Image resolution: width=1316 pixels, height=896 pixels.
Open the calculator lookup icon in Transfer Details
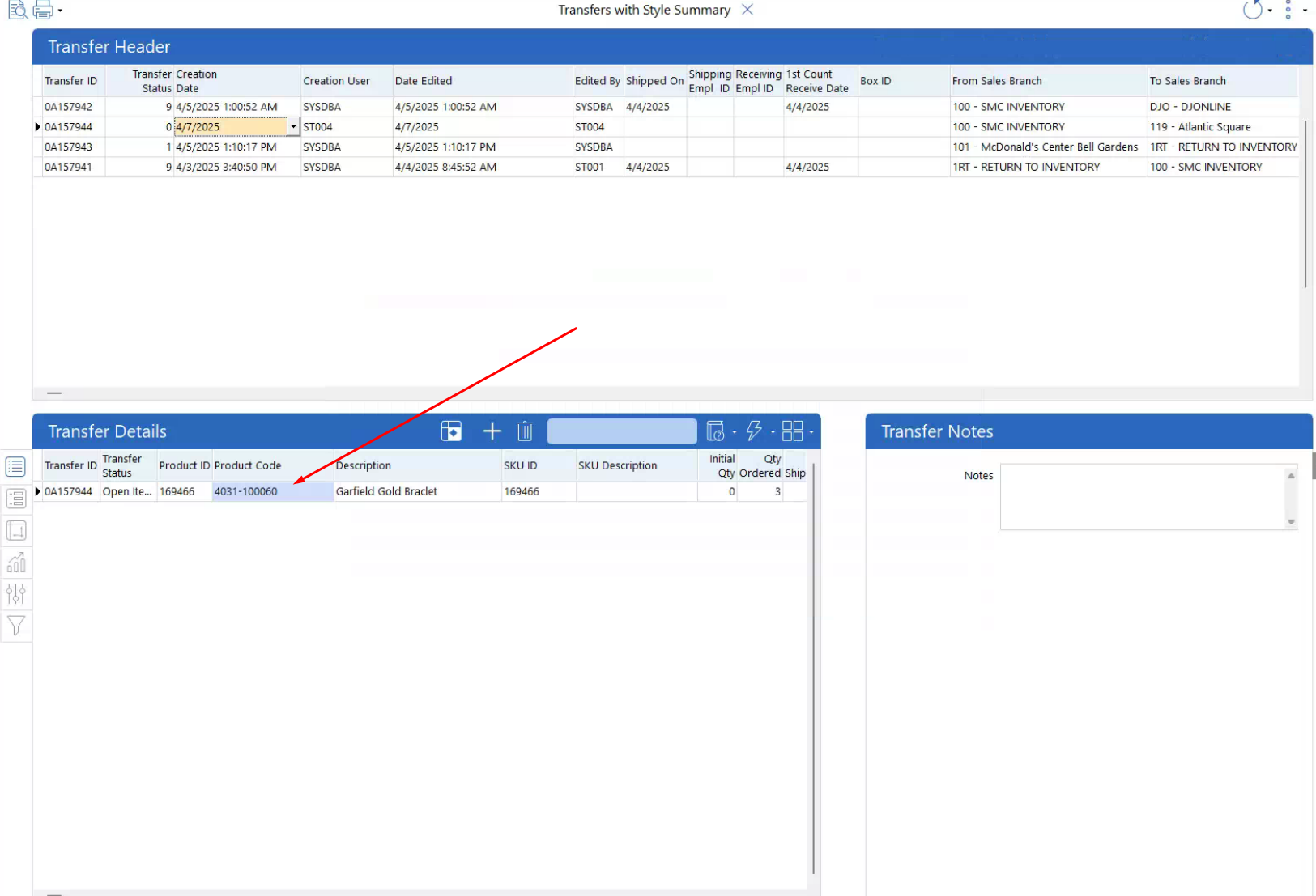tap(715, 431)
